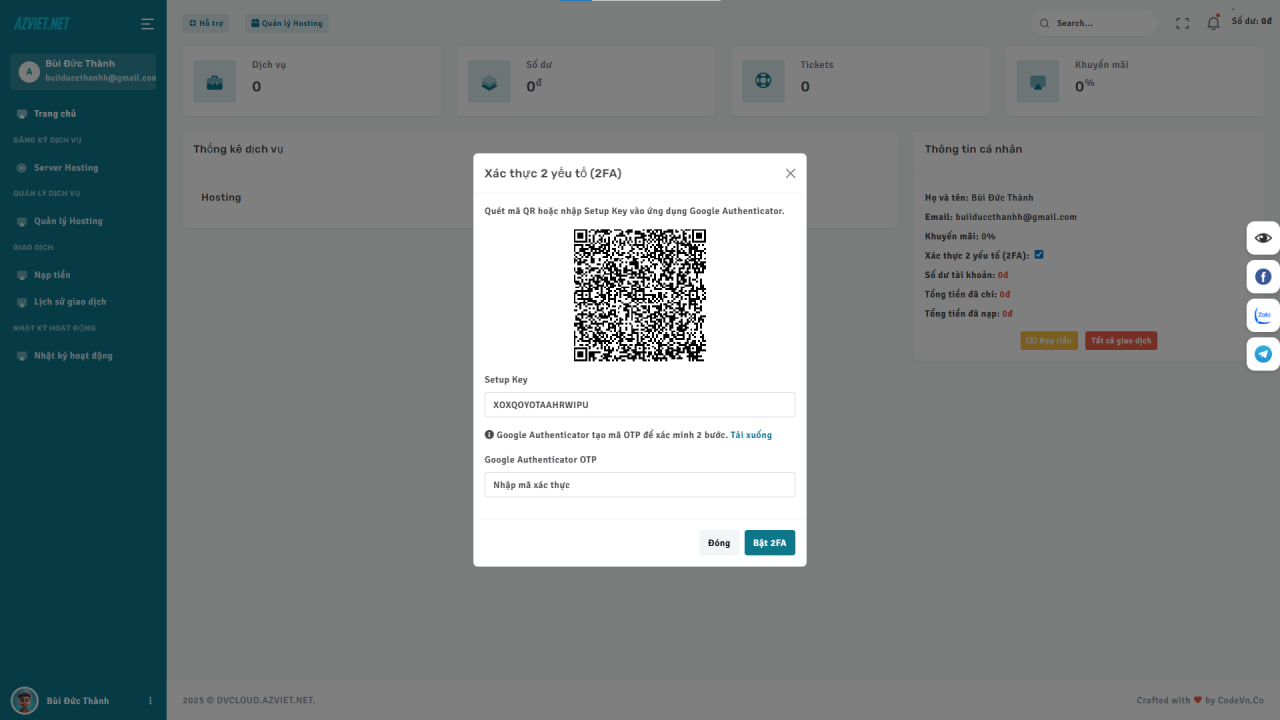Click the Bật 2FA button
This screenshot has height=720, width=1280.
click(x=769, y=543)
